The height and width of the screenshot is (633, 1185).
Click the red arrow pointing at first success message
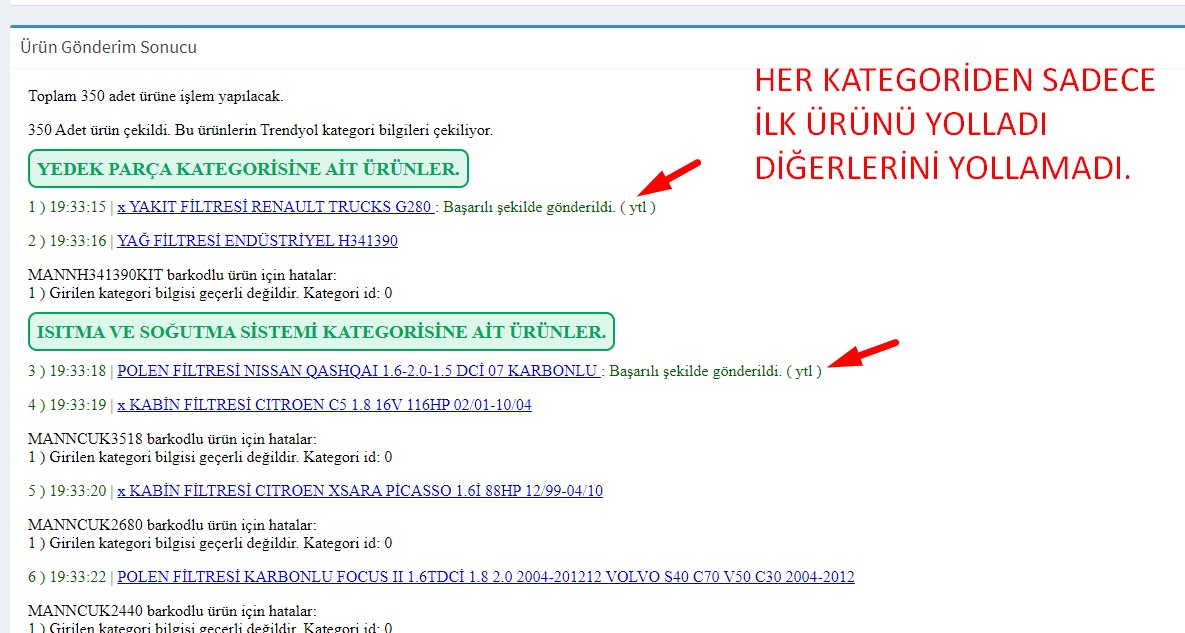click(x=668, y=177)
